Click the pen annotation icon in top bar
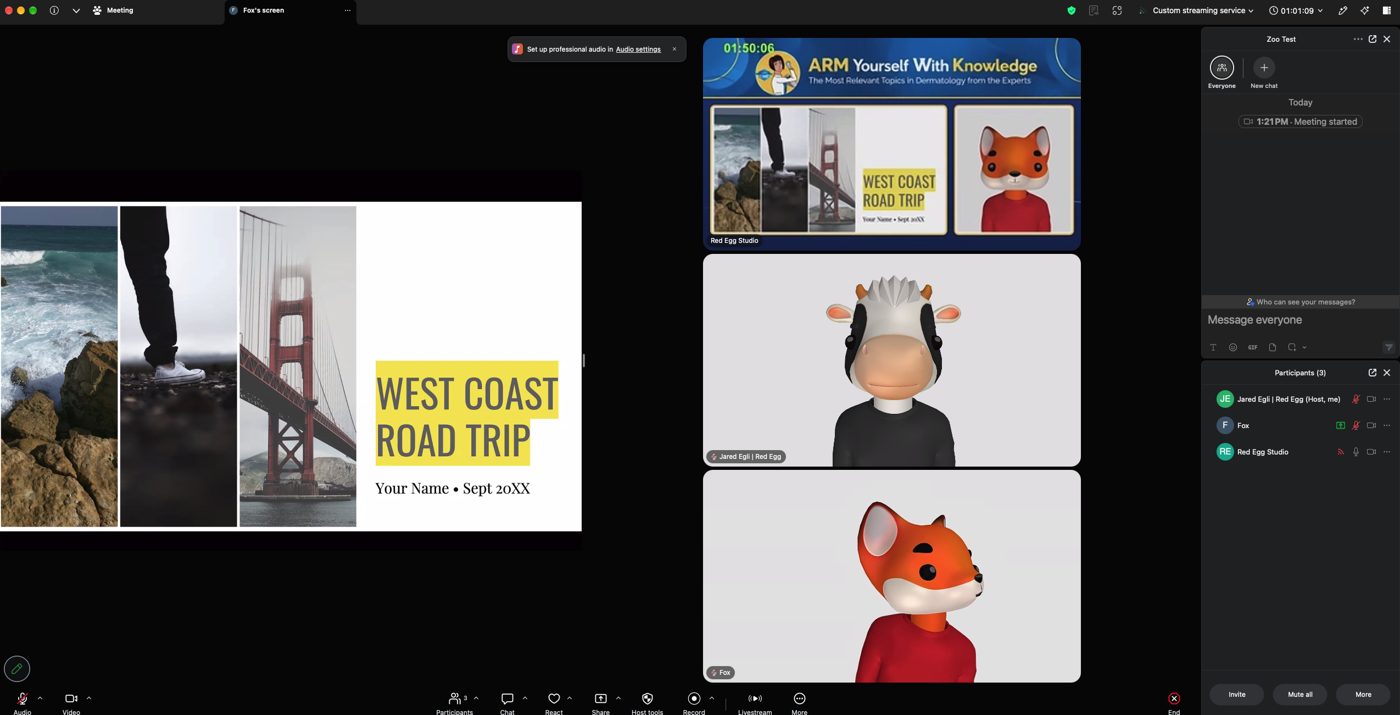Viewport: 1400px width, 715px height. (1343, 10)
